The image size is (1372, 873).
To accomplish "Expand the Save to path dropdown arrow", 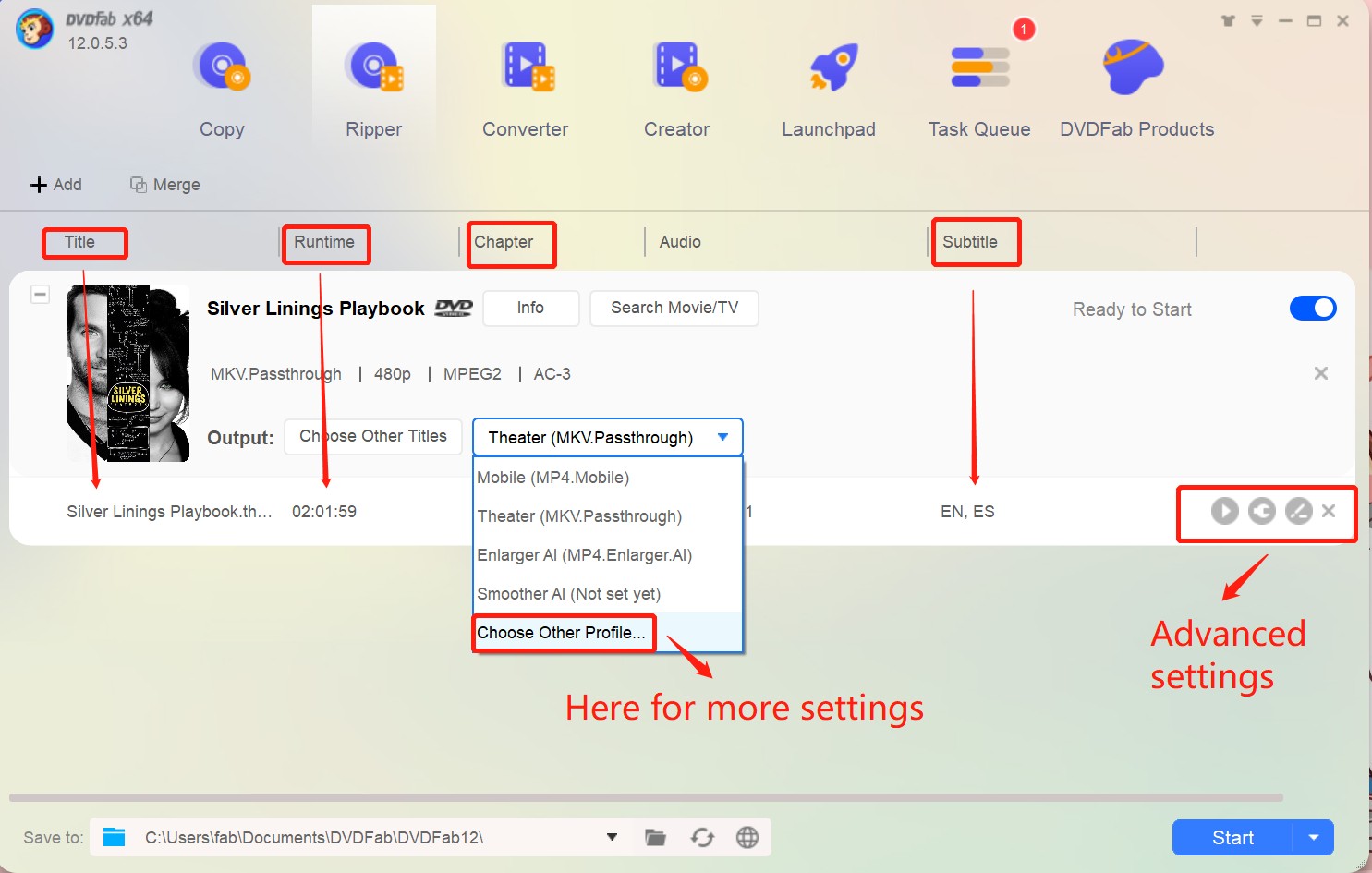I will coord(612,837).
